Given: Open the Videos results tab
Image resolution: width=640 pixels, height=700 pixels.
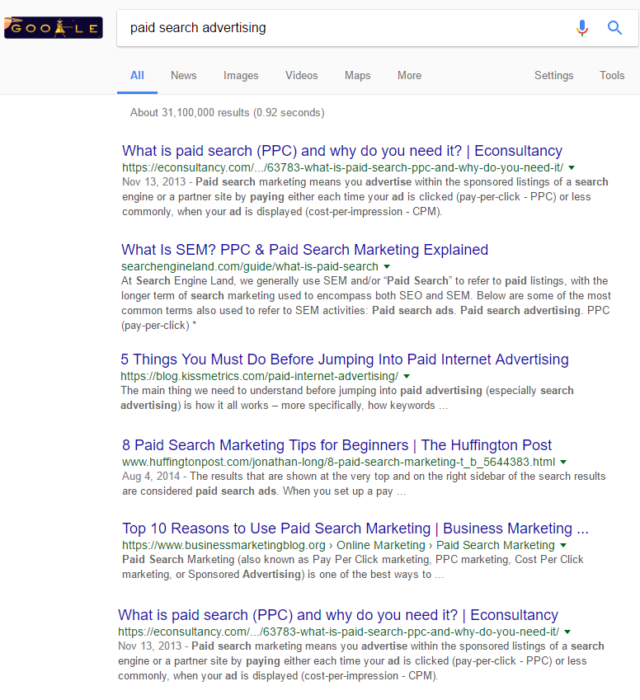Looking at the screenshot, I should point(301,75).
